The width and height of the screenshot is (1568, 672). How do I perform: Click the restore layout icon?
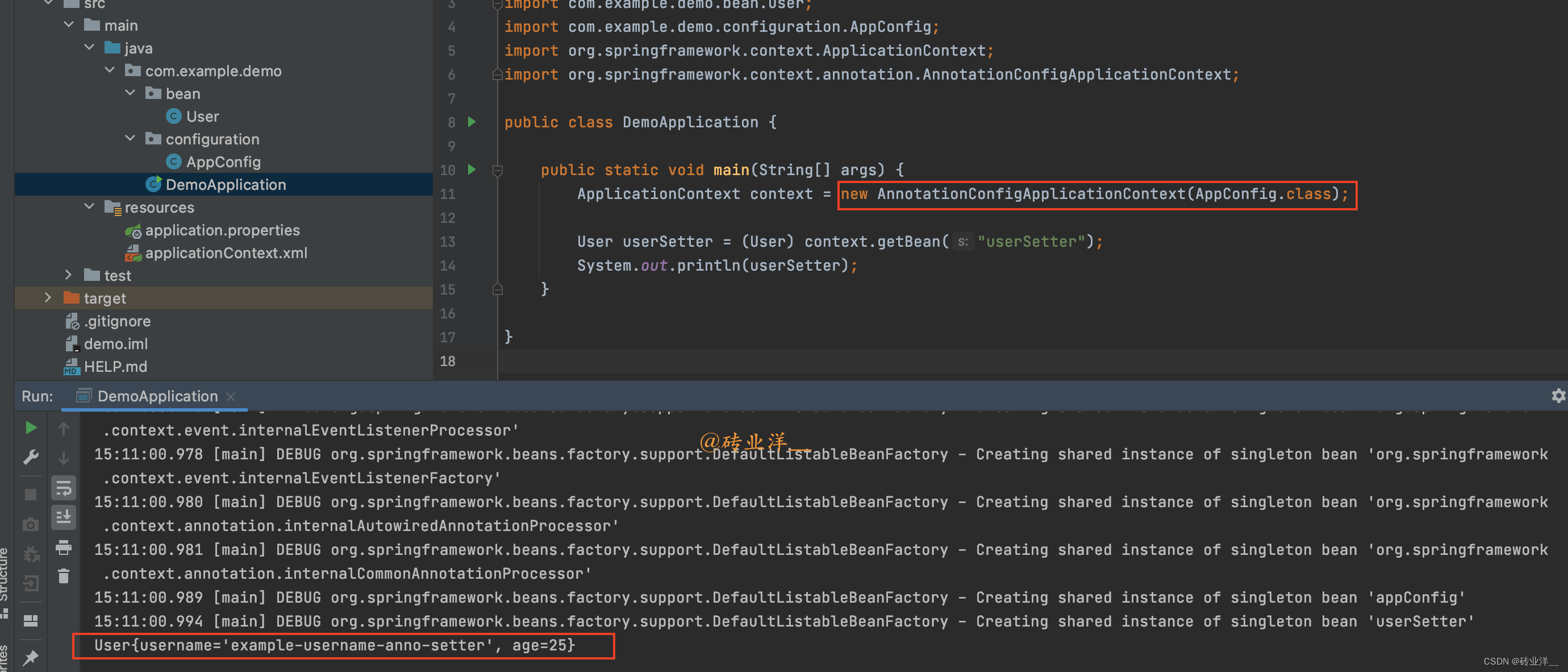pyautogui.click(x=31, y=620)
